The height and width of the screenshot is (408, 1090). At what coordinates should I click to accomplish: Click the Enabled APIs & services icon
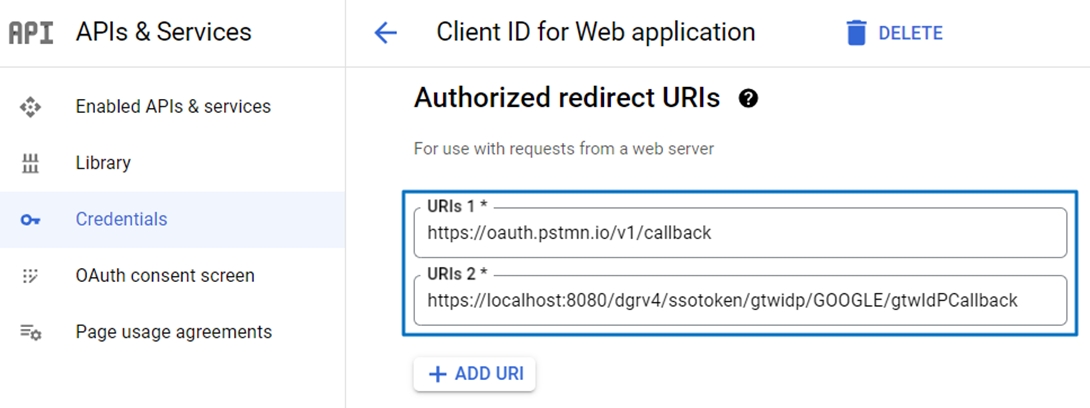(31, 107)
